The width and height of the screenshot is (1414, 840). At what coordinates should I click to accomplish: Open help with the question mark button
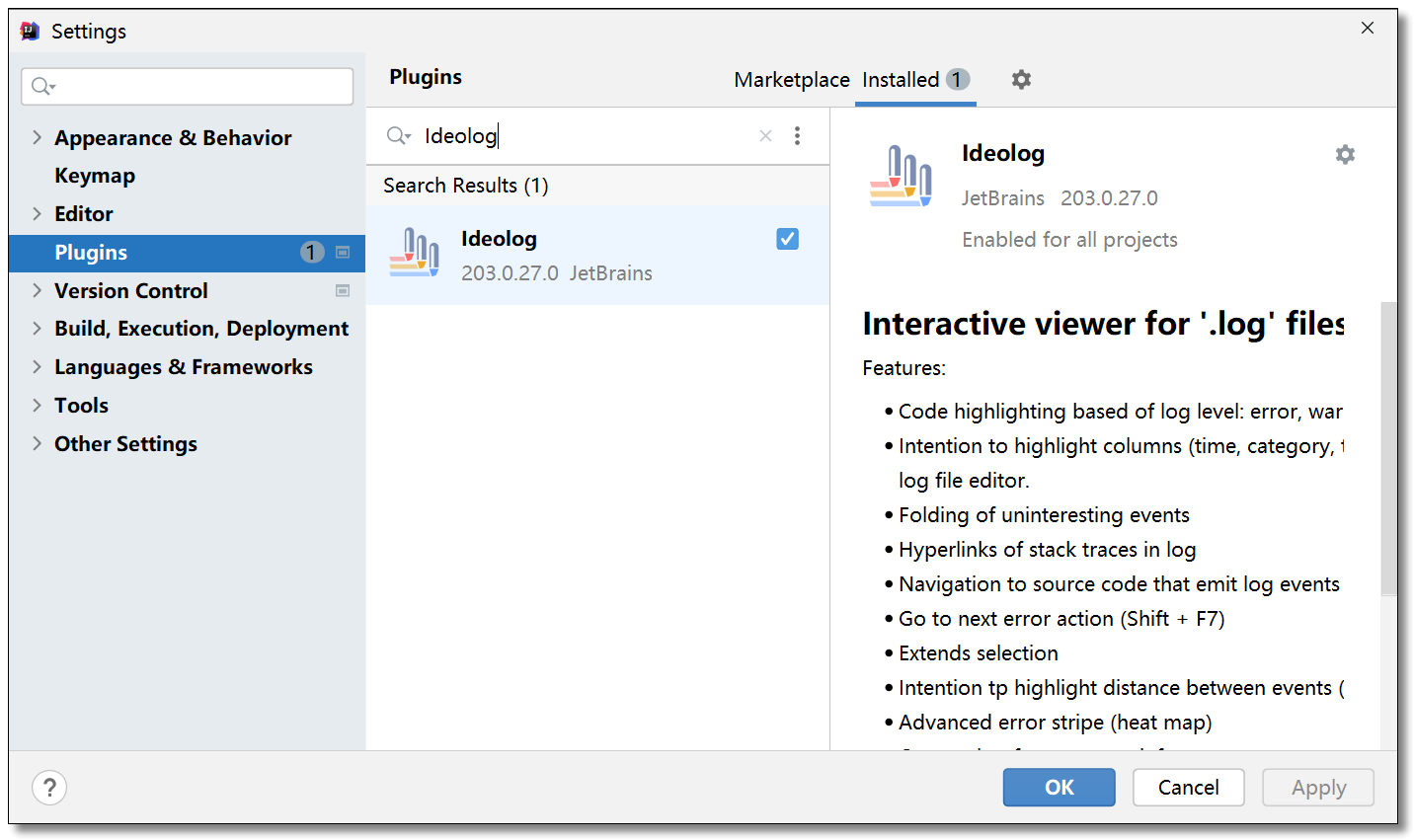pos(49,788)
